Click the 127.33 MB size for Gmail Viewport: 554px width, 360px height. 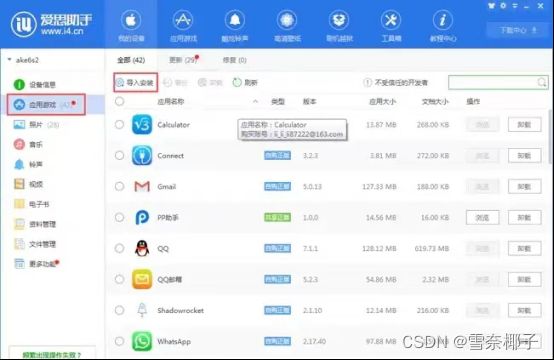[x=379, y=187]
